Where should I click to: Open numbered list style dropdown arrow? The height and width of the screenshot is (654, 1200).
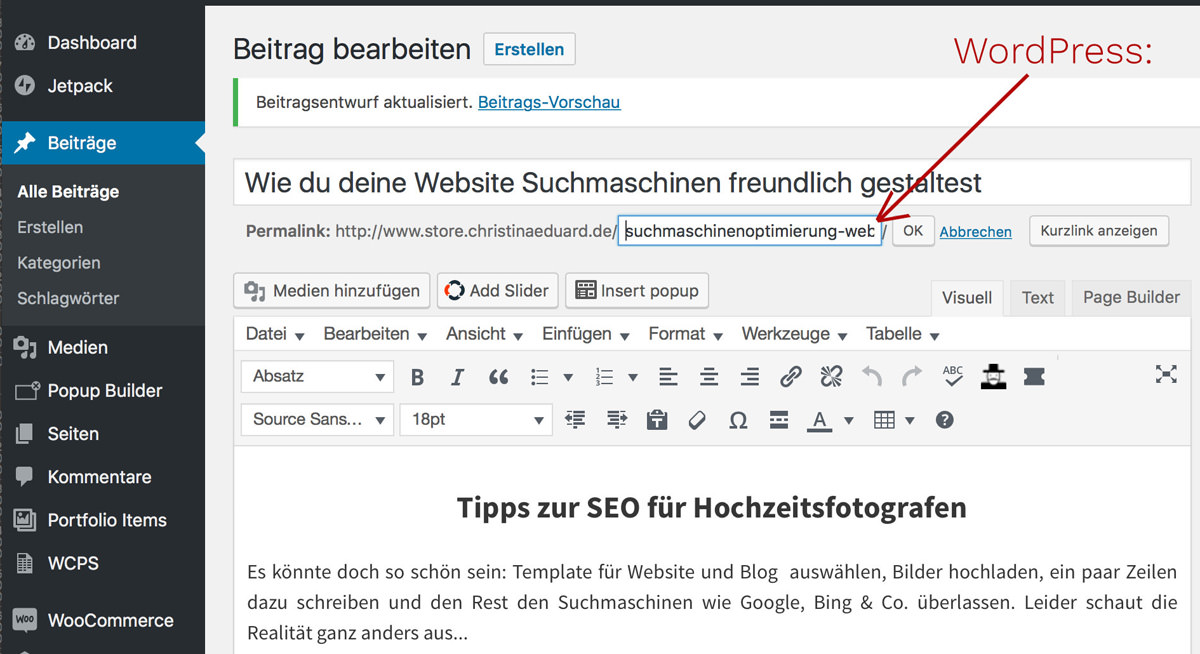(x=633, y=378)
